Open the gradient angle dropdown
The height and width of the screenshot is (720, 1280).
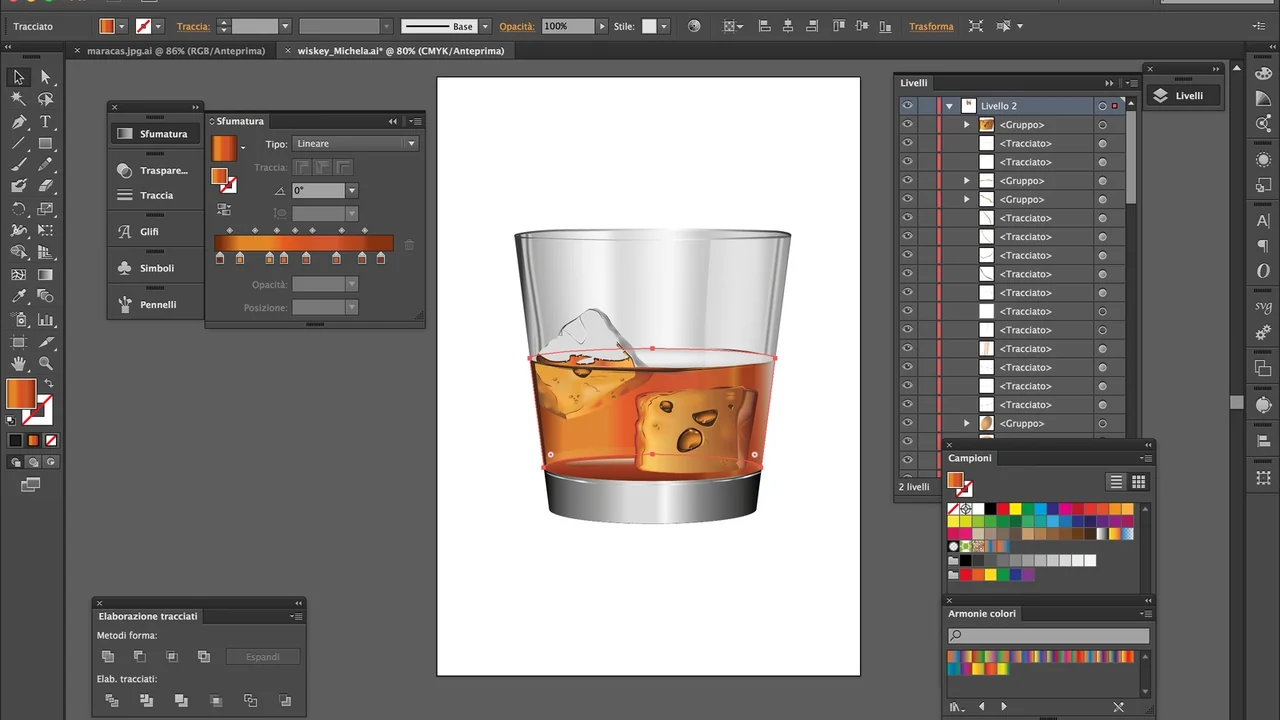coord(352,191)
